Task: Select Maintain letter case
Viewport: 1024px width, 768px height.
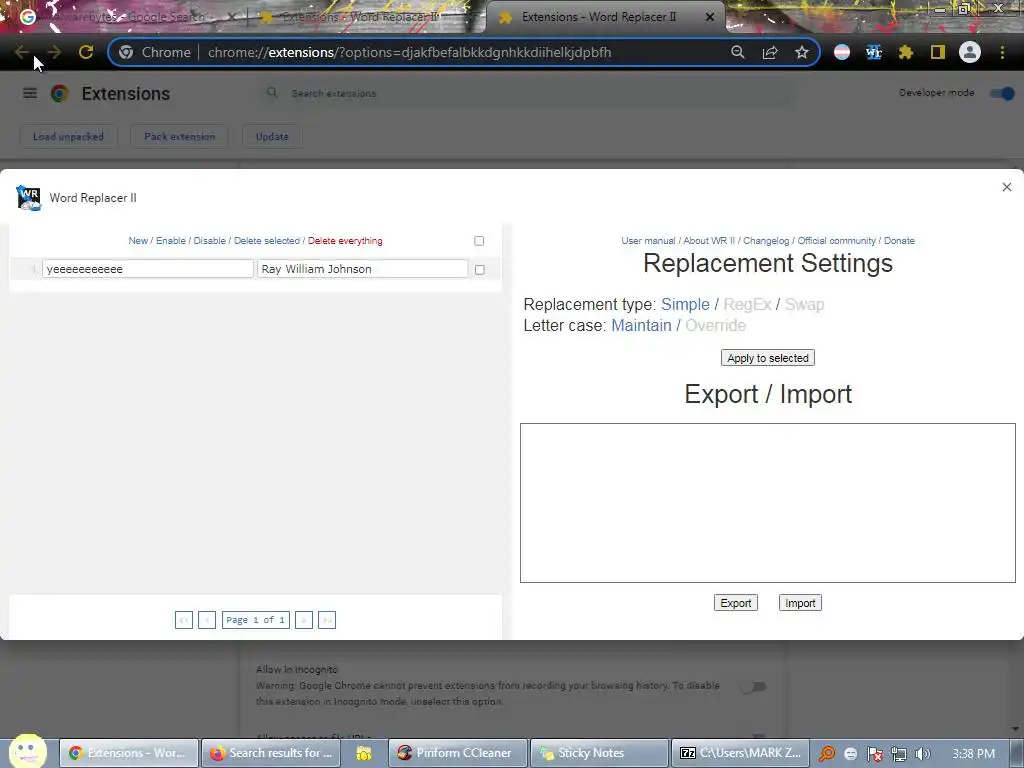Action: [641, 325]
